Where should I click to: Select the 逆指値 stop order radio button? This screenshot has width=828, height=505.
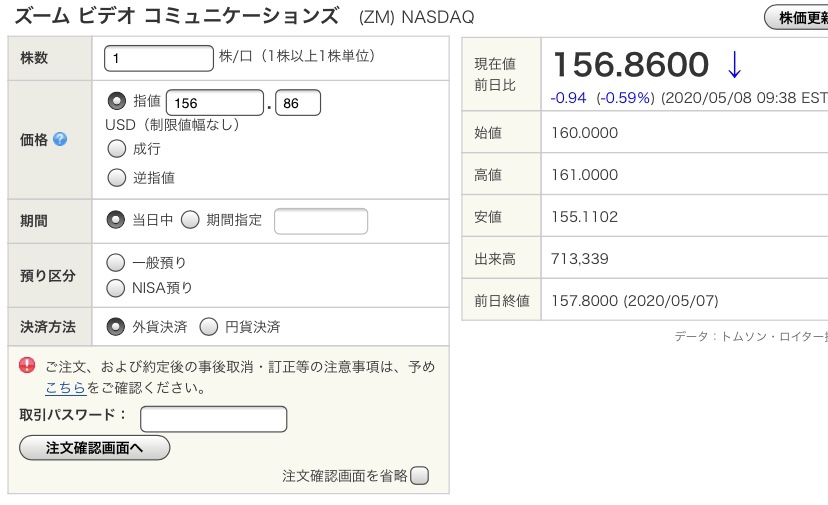coord(117,177)
